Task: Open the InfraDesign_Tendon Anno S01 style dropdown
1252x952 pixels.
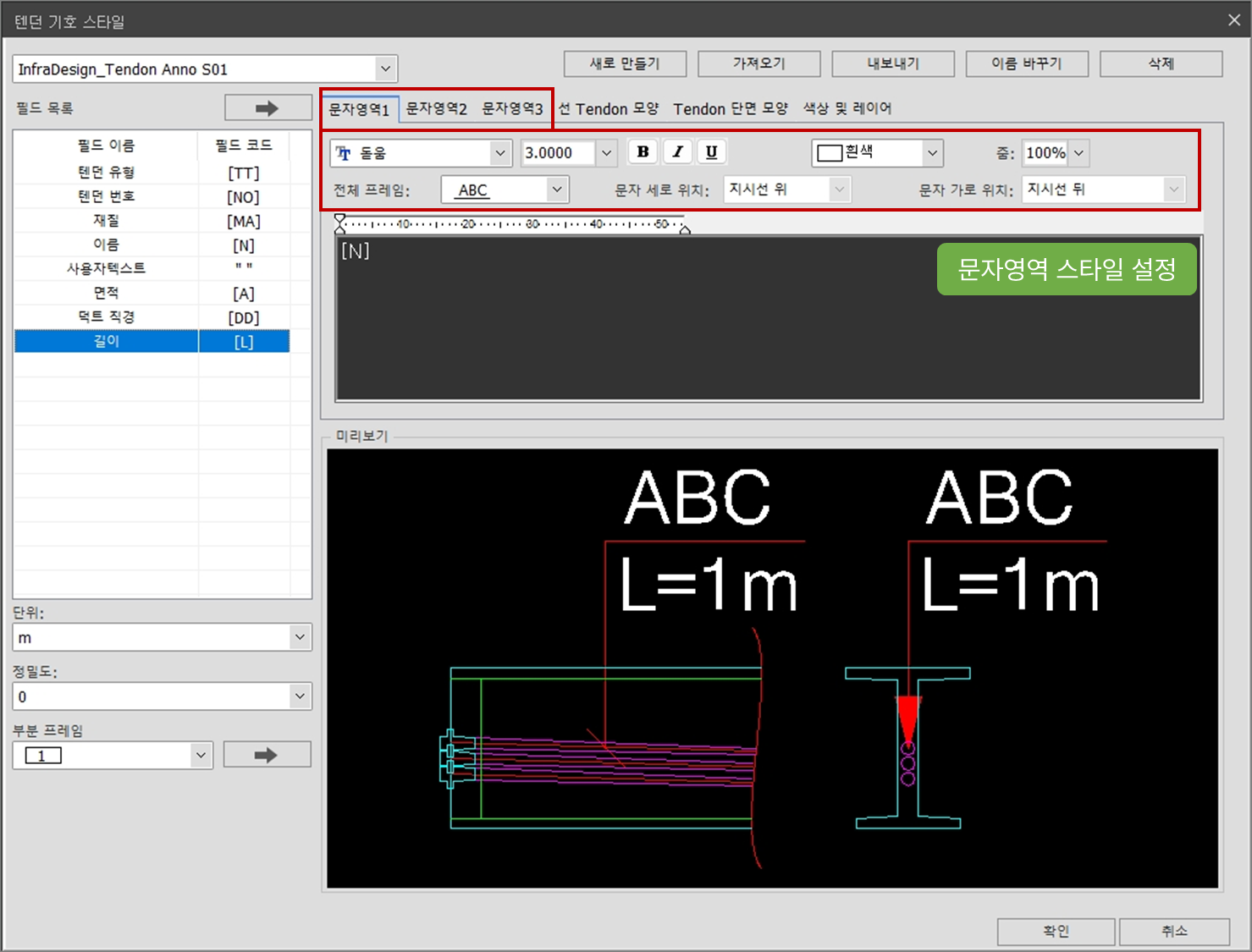Action: point(385,69)
